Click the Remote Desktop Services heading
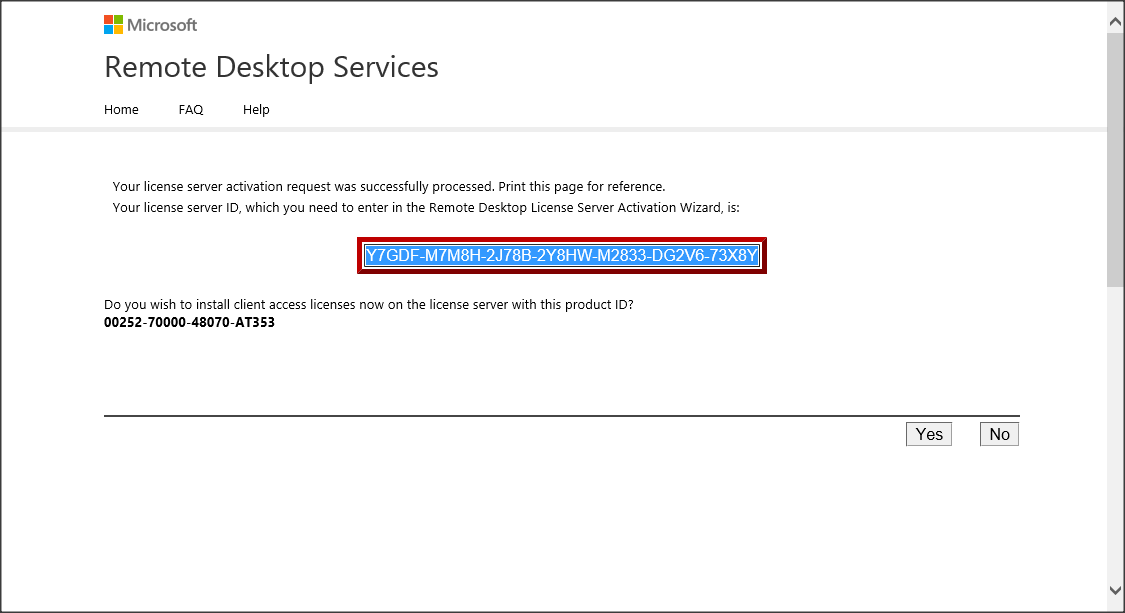 tap(271, 67)
